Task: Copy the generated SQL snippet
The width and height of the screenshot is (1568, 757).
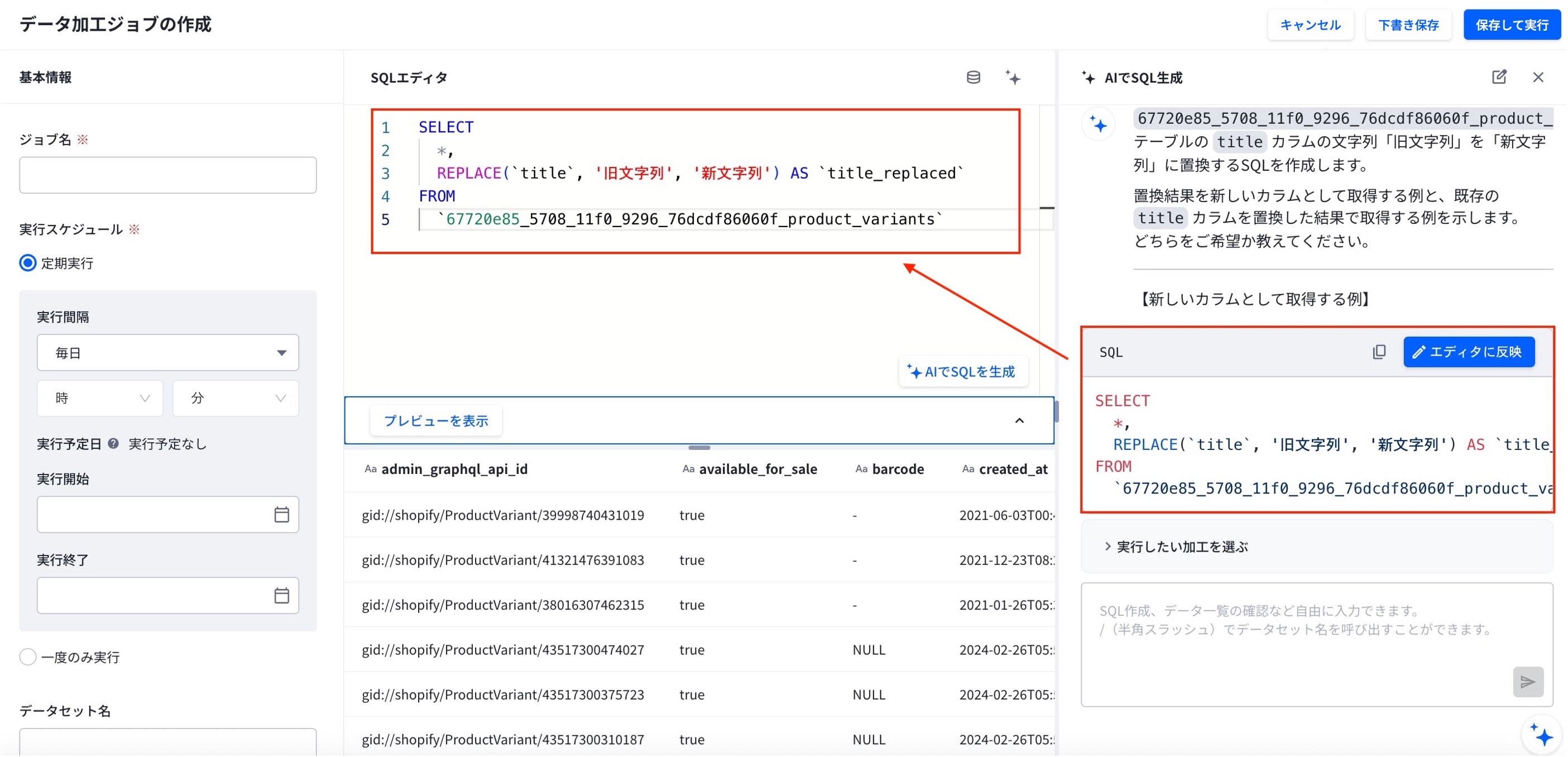Action: (1379, 352)
